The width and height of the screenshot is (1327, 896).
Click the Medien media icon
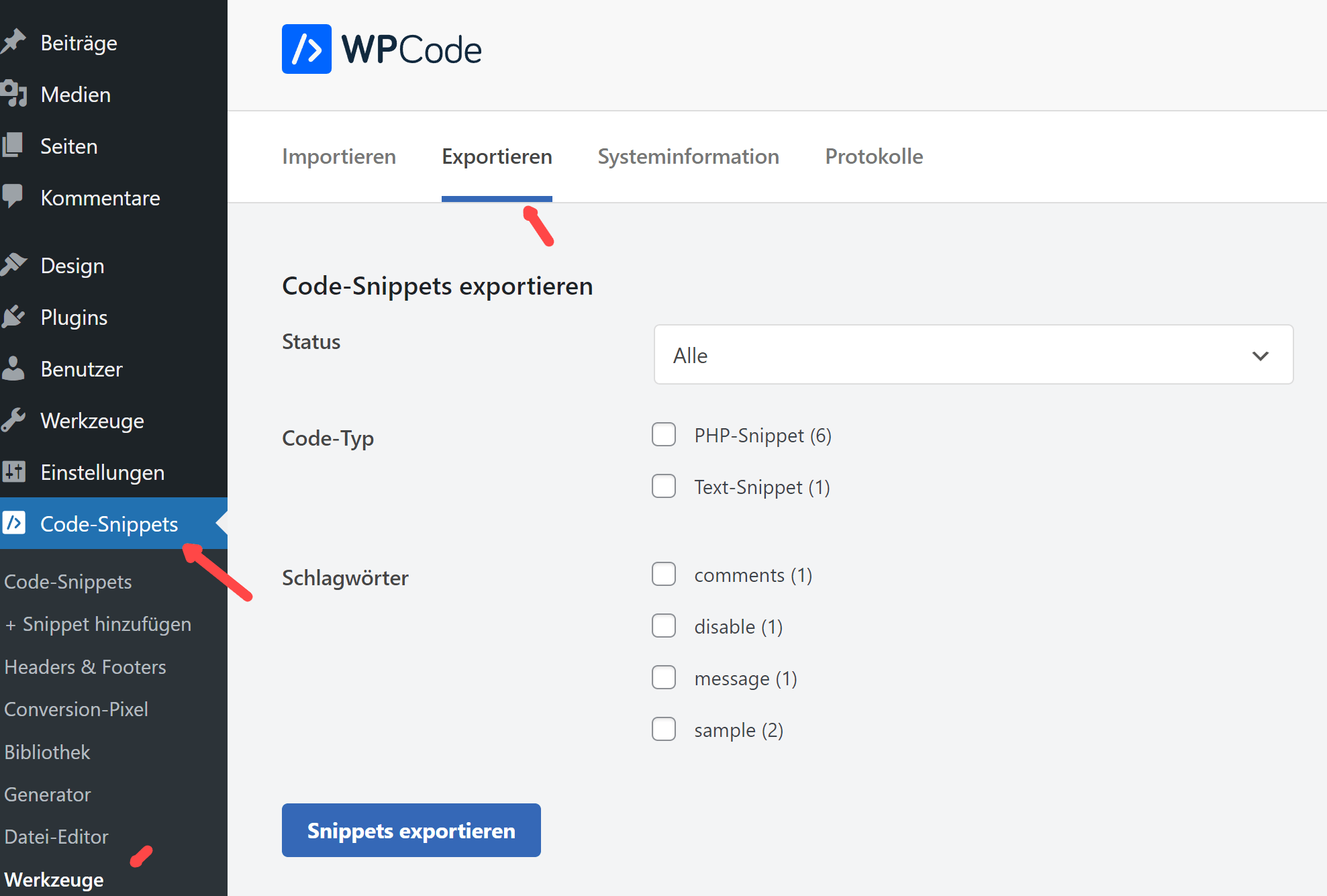coord(13,94)
